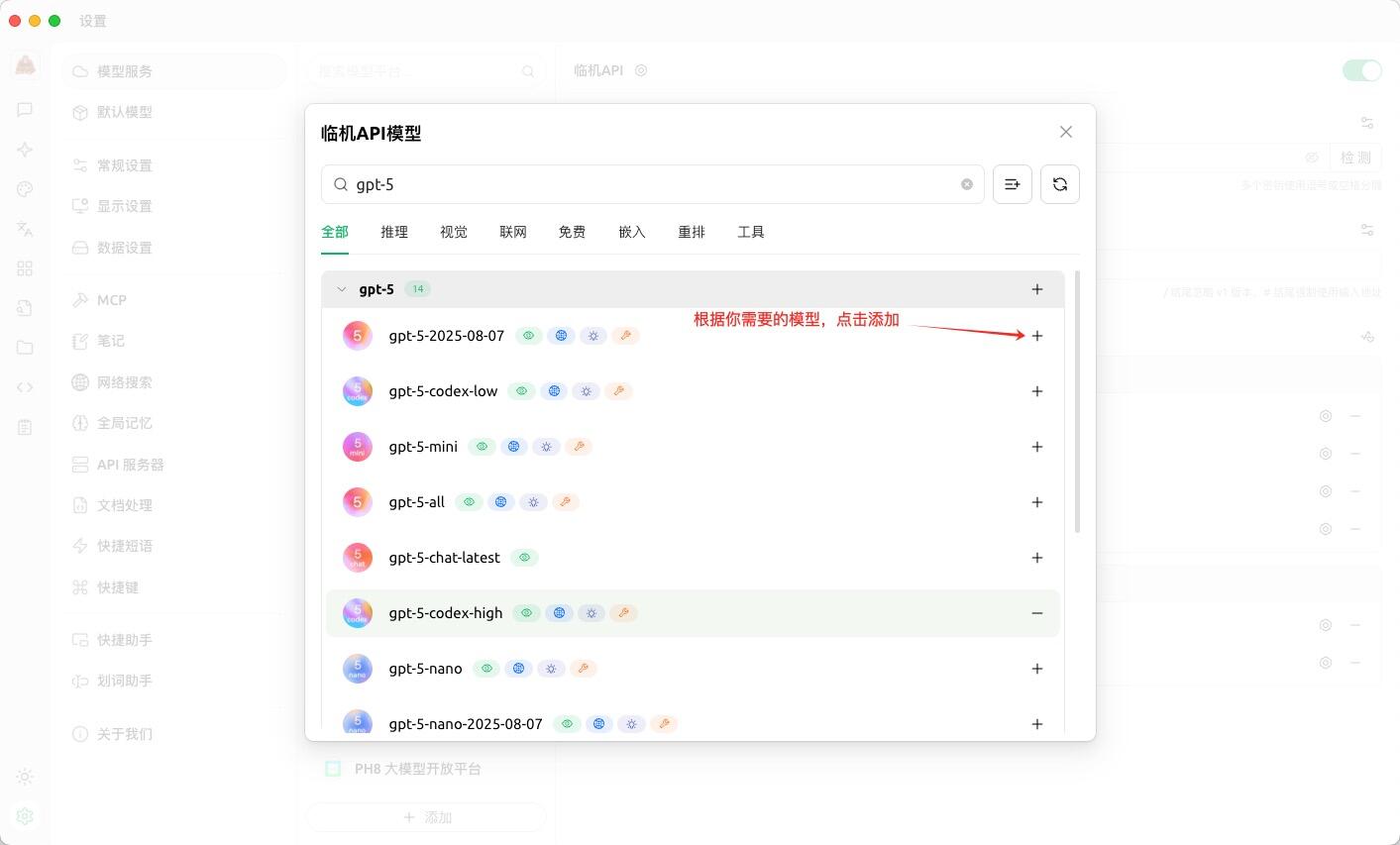The image size is (1400, 845).
Task: Open API 服务器 settings
Action: (174, 465)
